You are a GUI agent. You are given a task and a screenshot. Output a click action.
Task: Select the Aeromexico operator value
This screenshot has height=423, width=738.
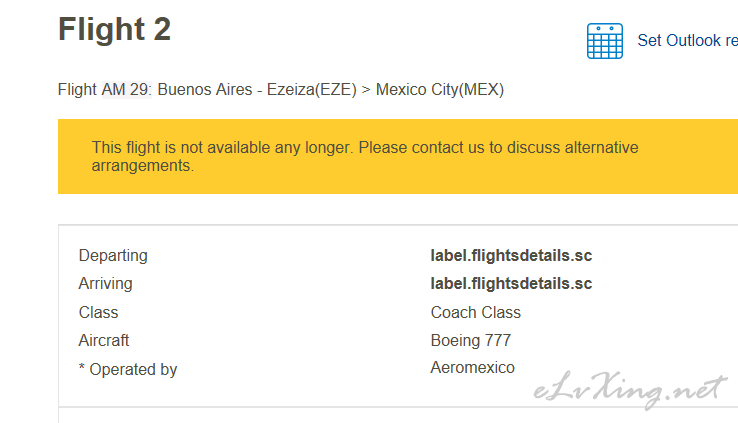[473, 367]
